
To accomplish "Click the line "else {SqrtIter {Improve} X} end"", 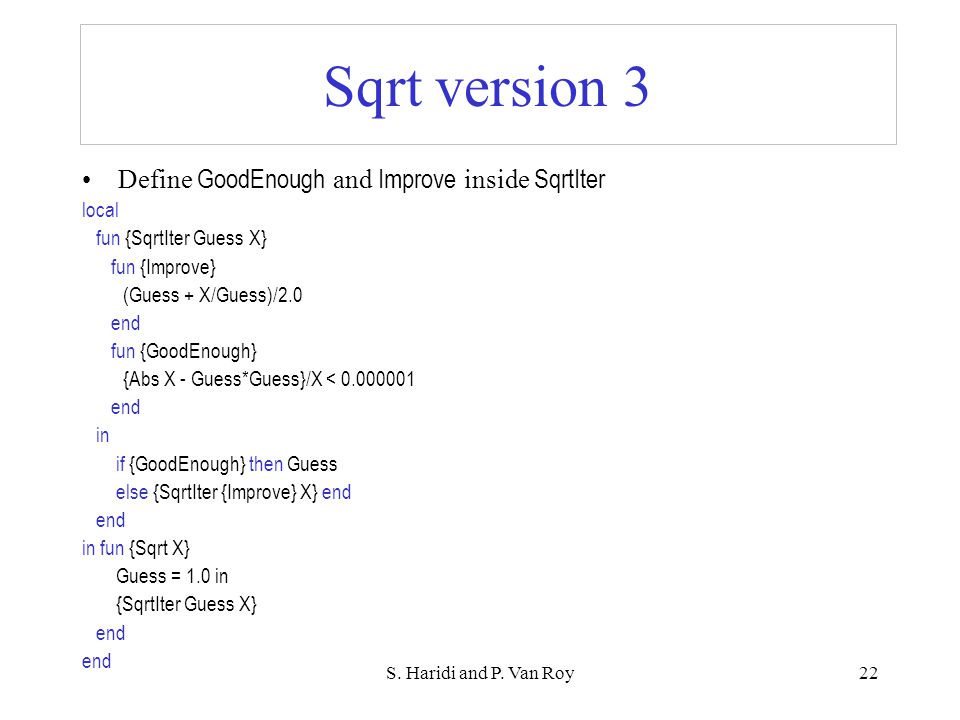I will pyautogui.click(x=233, y=492).
